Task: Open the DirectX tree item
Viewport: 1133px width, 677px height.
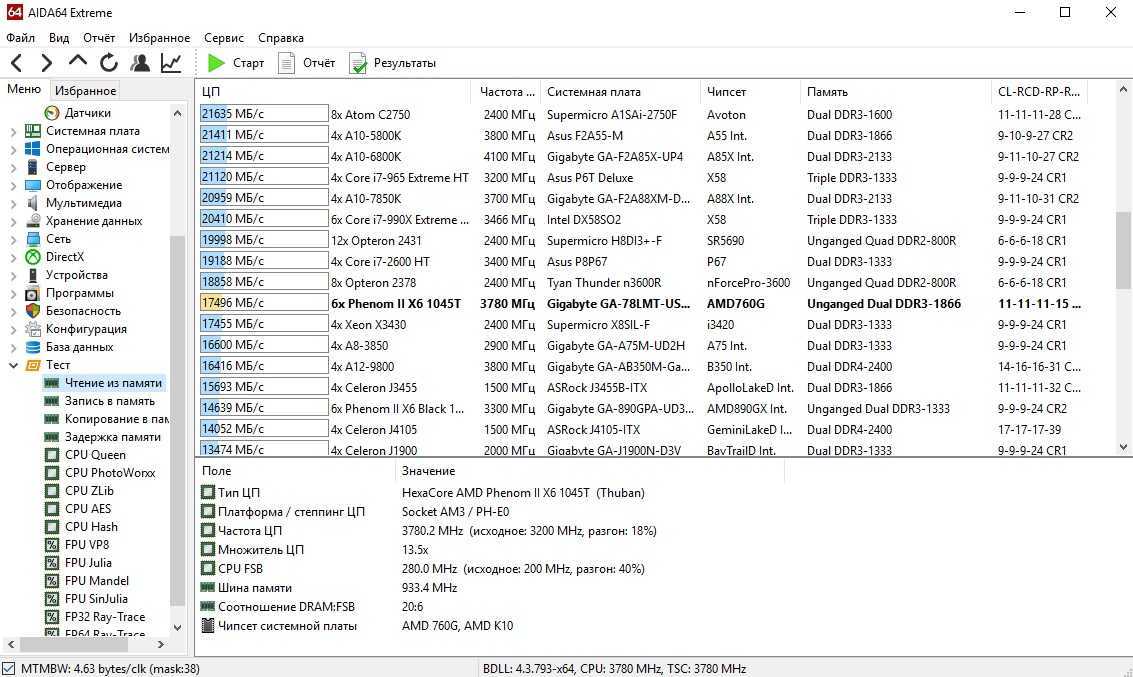Action: 64,257
